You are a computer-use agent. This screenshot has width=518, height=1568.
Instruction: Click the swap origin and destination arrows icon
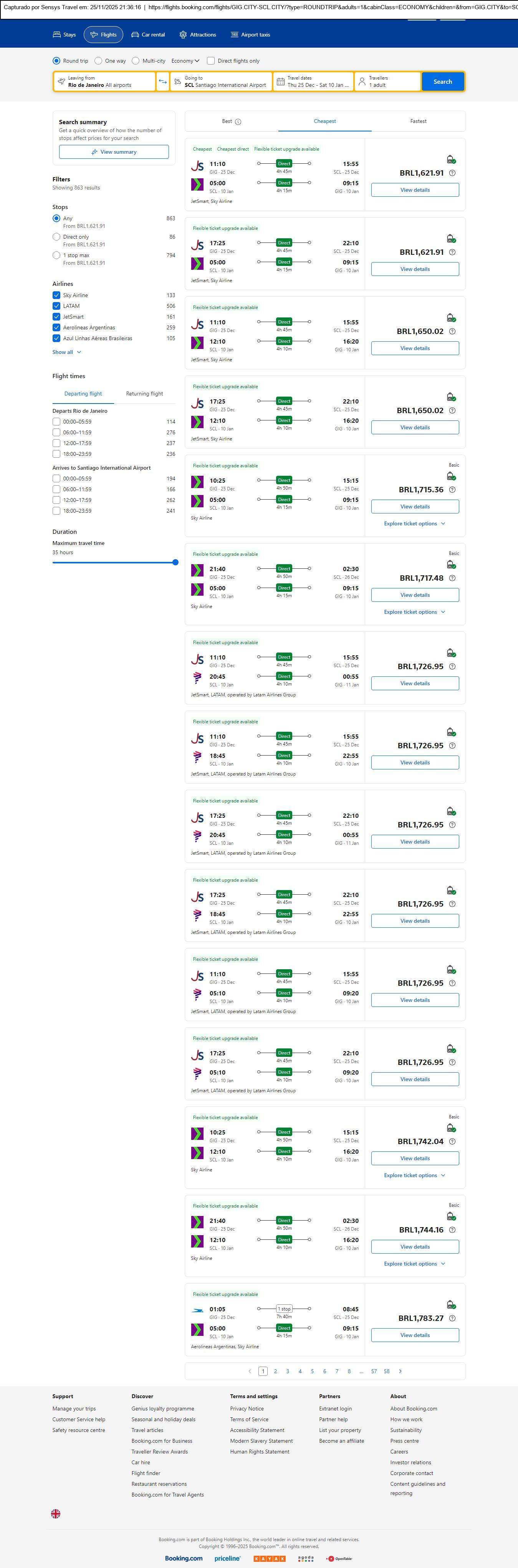pyautogui.click(x=162, y=81)
